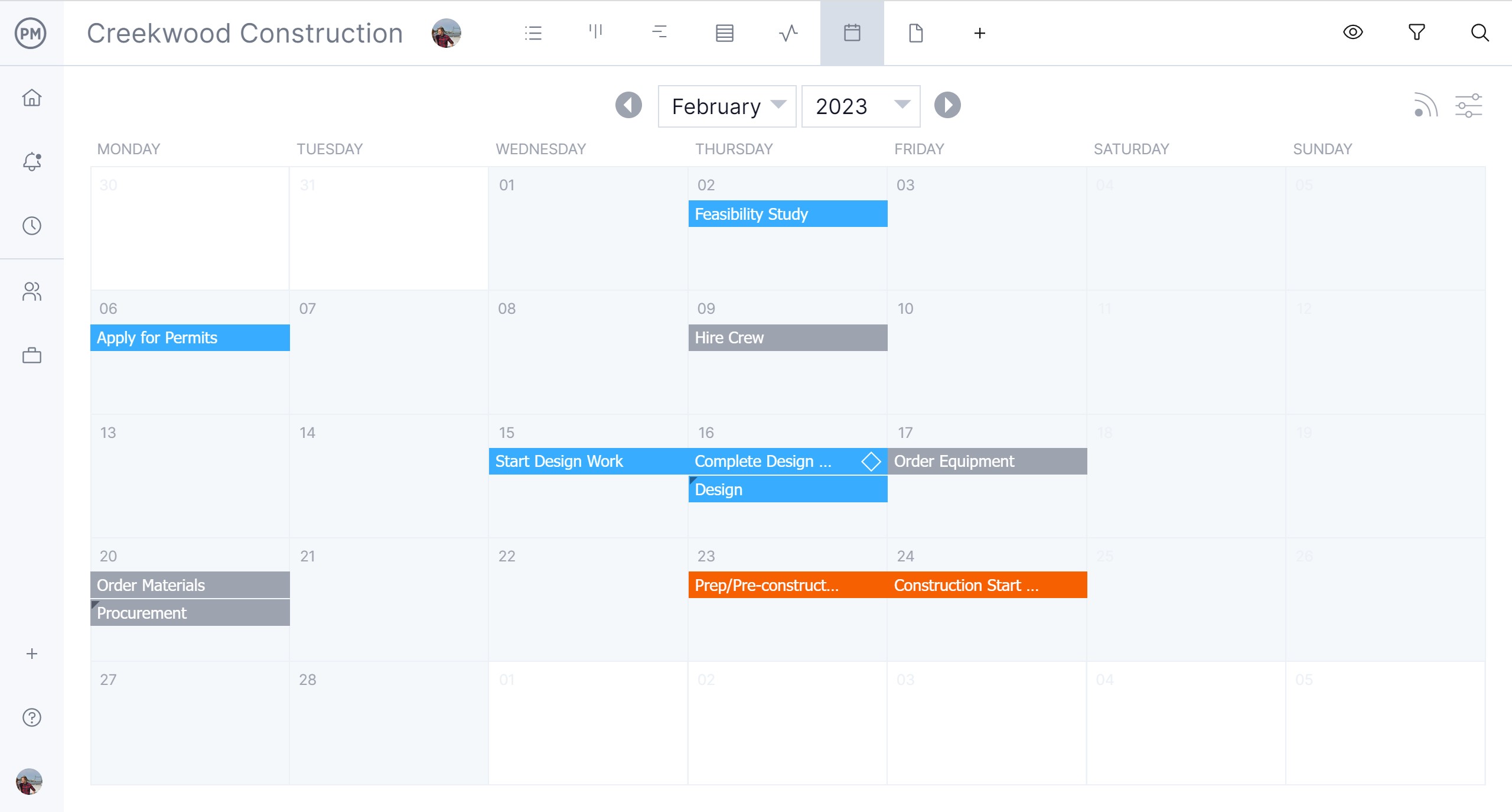This screenshot has height=812, width=1512.
Task: Open the Board/Columns view icon
Action: [x=596, y=33]
